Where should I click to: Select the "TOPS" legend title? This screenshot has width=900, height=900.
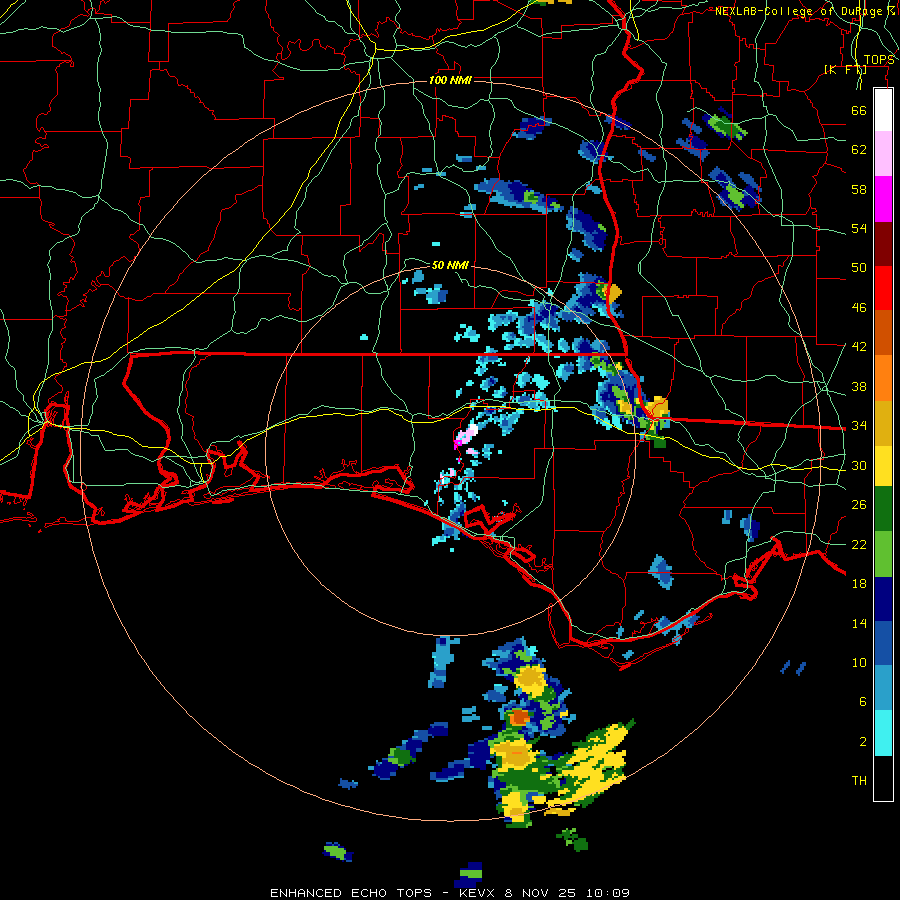click(x=879, y=60)
